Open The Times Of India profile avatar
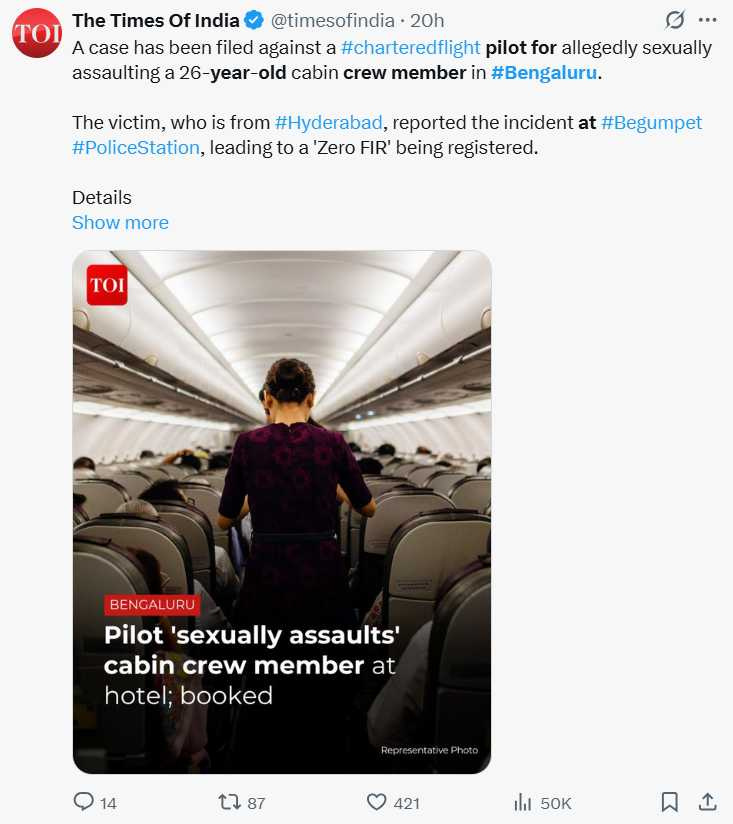This screenshot has width=733, height=824. click(36, 33)
